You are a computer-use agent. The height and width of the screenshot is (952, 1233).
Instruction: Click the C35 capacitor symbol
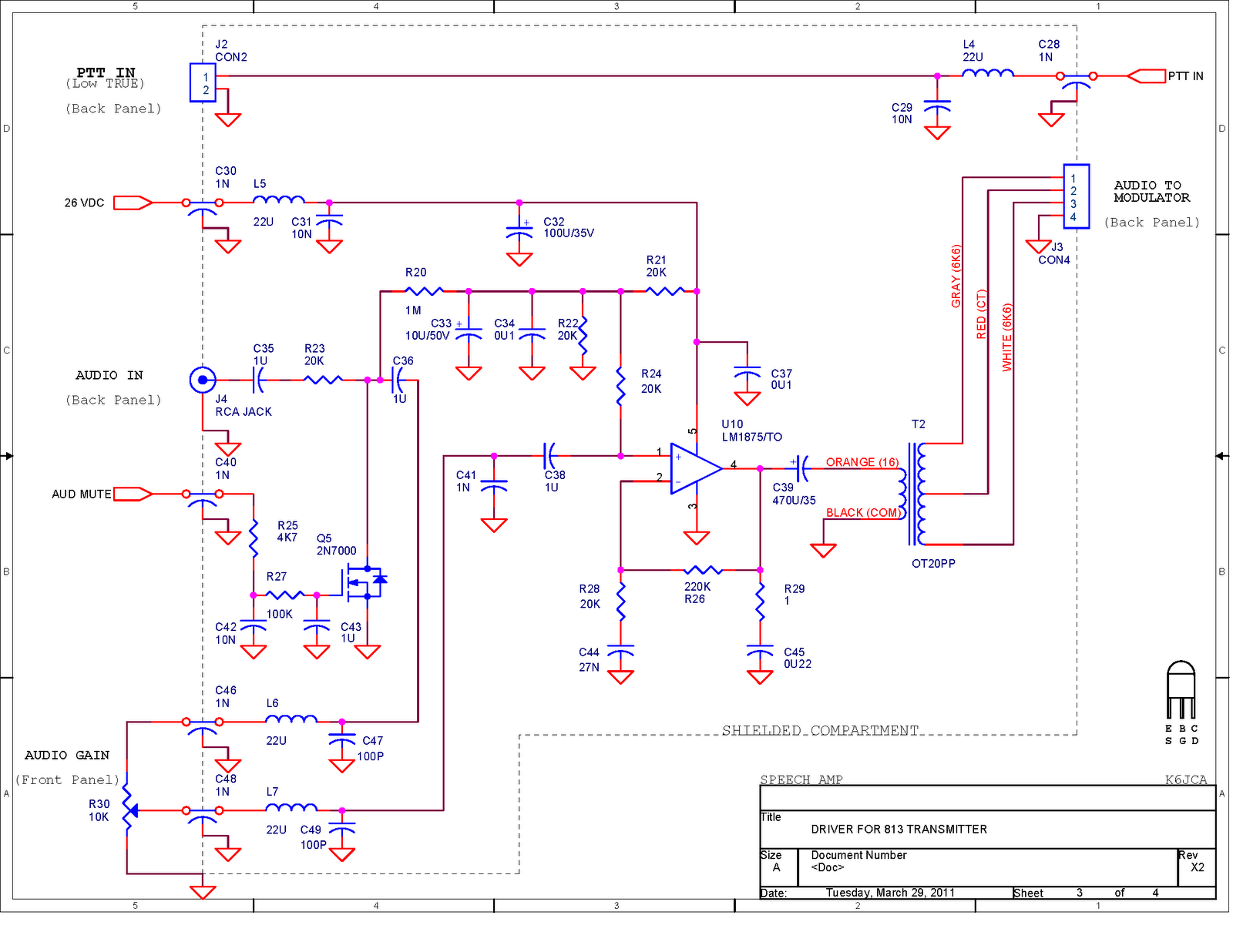click(258, 380)
